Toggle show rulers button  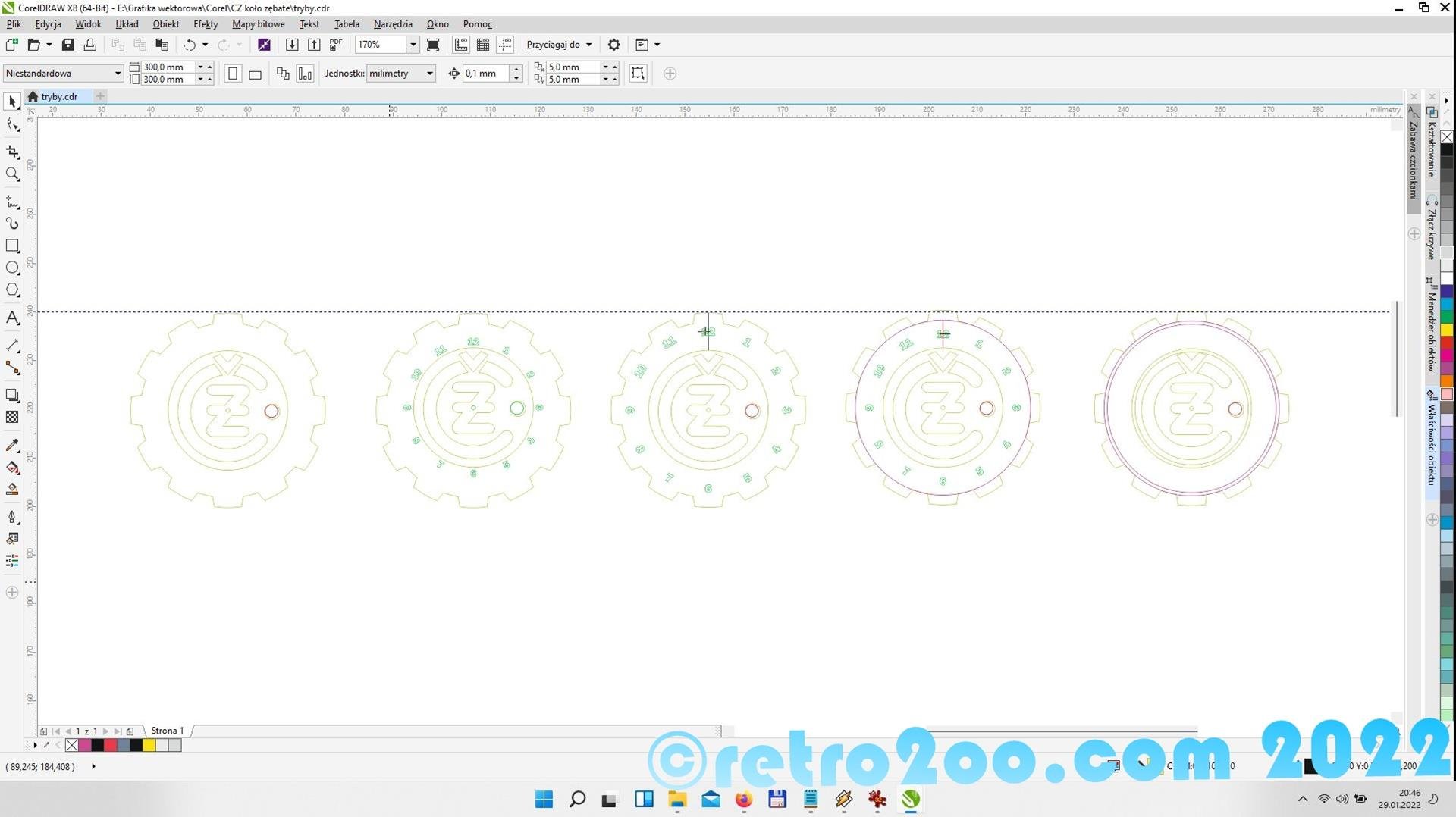461,45
